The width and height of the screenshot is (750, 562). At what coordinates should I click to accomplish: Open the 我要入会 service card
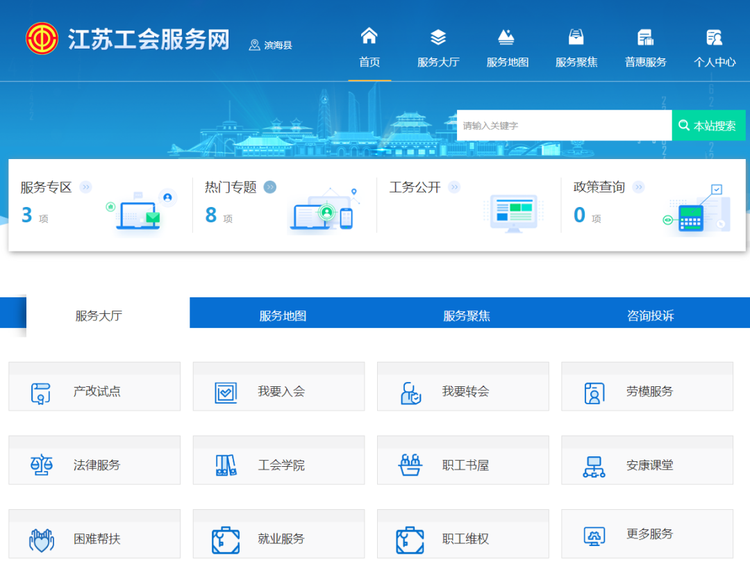(279, 386)
